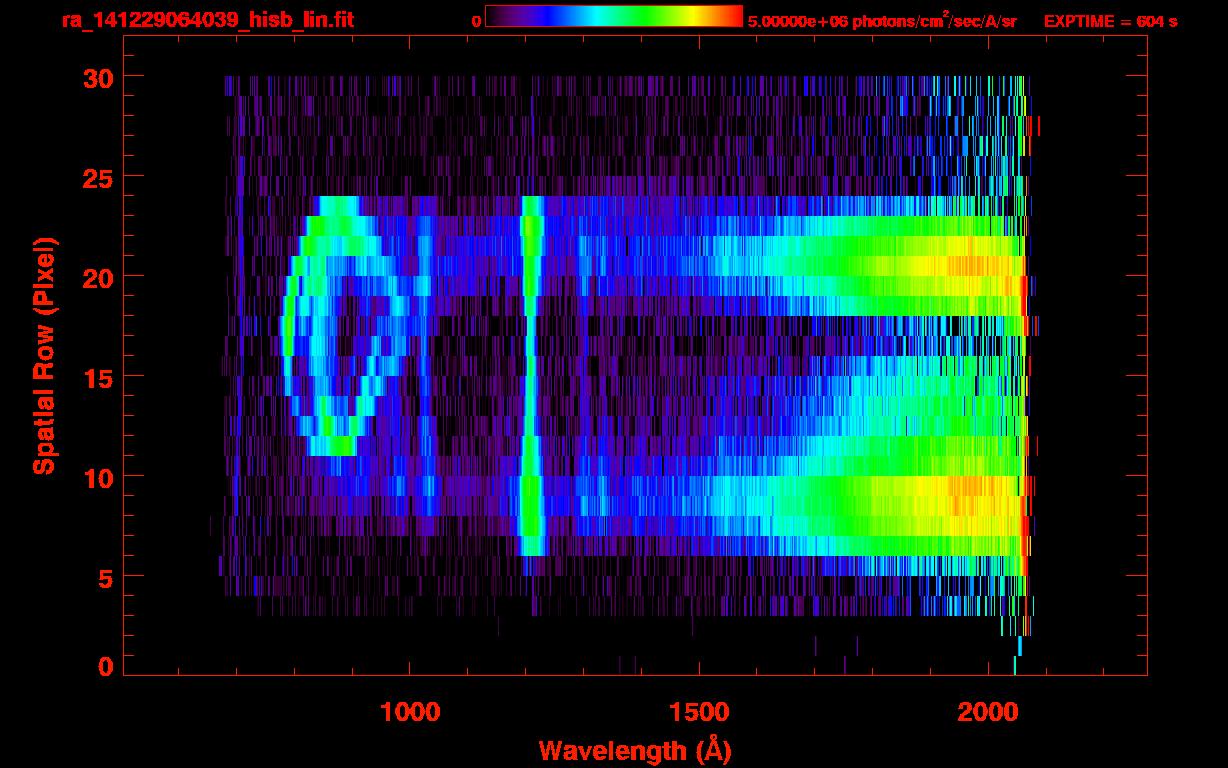Click the colorbar minimum value 0
Viewport: 1228px width, 768px height.
click(x=476, y=21)
